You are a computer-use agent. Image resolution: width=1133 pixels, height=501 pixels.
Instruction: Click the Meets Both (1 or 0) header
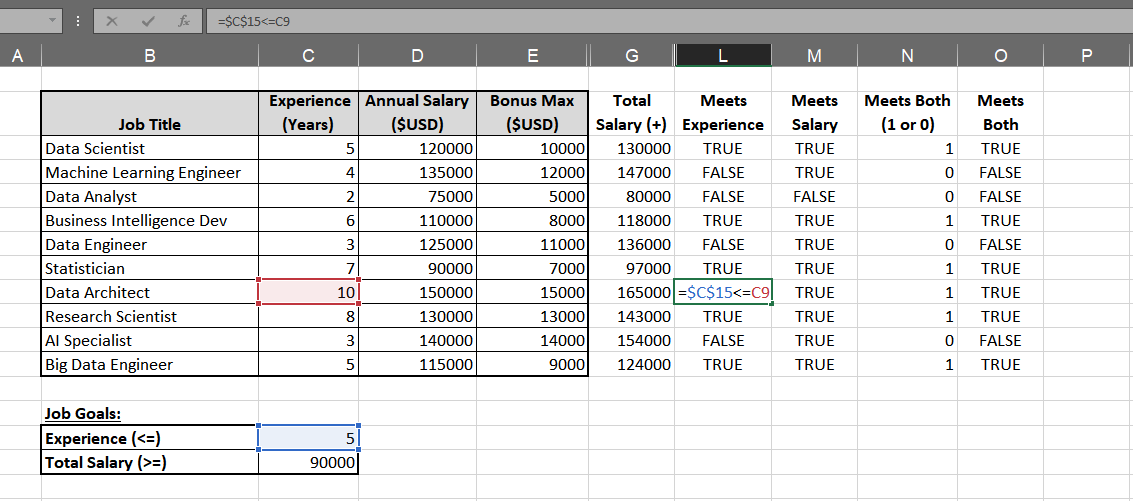(x=908, y=114)
